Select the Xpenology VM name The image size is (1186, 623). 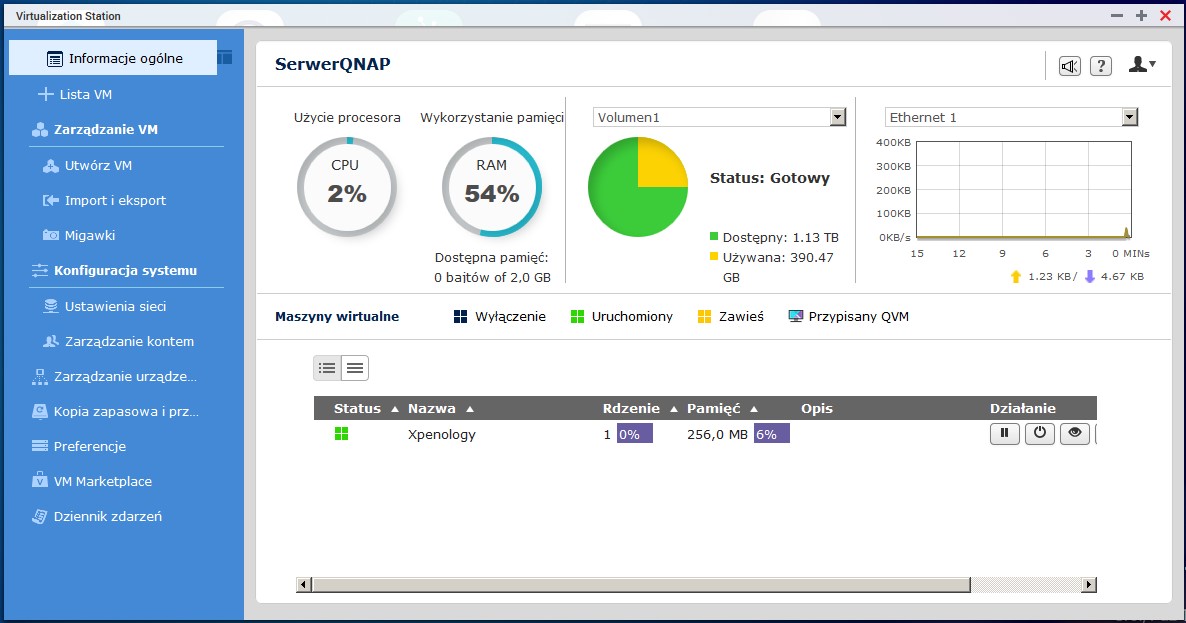click(x=442, y=435)
